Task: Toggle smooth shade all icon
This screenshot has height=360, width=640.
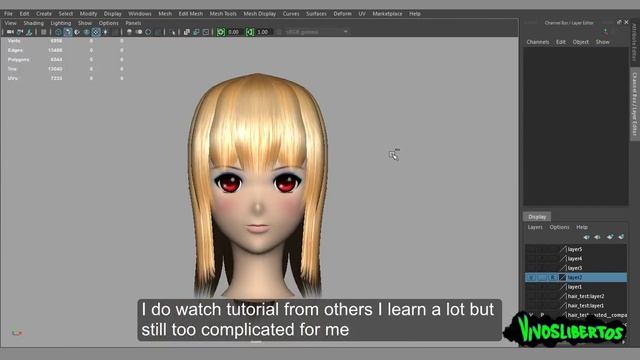Action: (68, 32)
